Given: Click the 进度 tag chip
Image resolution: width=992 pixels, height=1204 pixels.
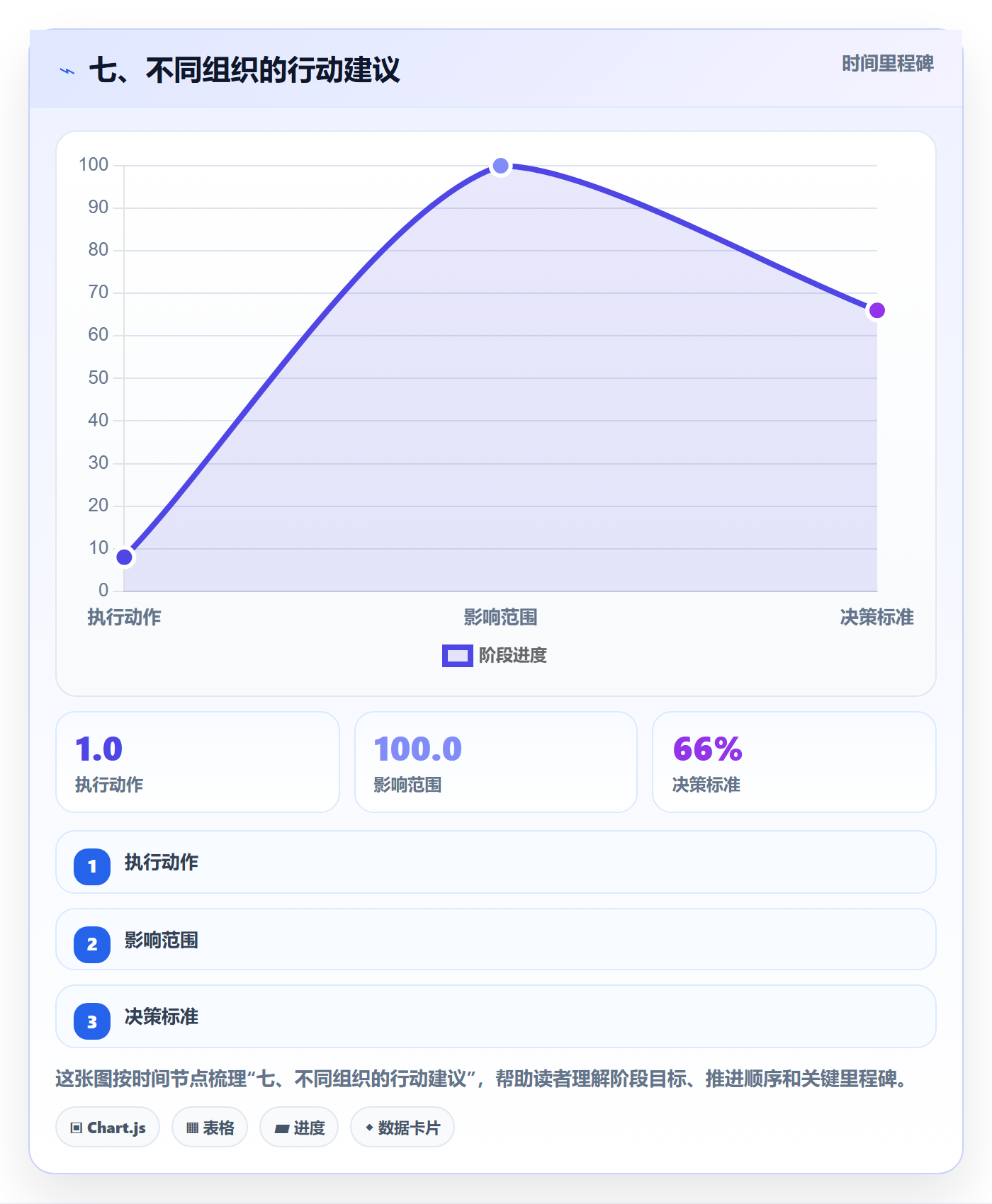Looking at the screenshot, I should (x=299, y=1128).
